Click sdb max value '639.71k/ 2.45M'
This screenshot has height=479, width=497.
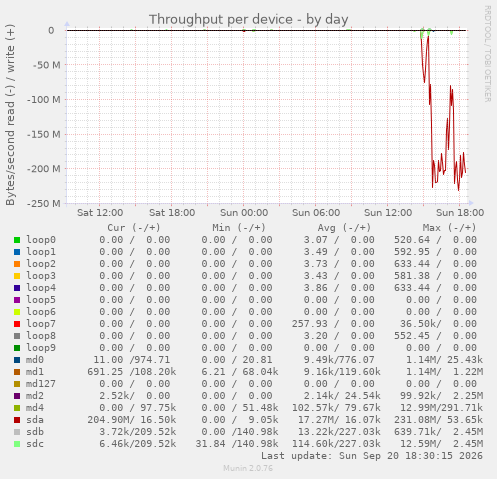(x=438, y=432)
